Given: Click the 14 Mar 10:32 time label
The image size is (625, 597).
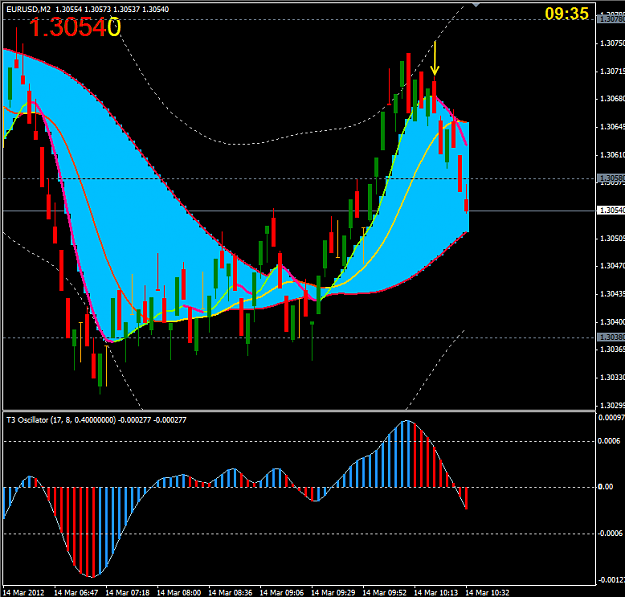Looking at the screenshot, I should pos(487,593).
